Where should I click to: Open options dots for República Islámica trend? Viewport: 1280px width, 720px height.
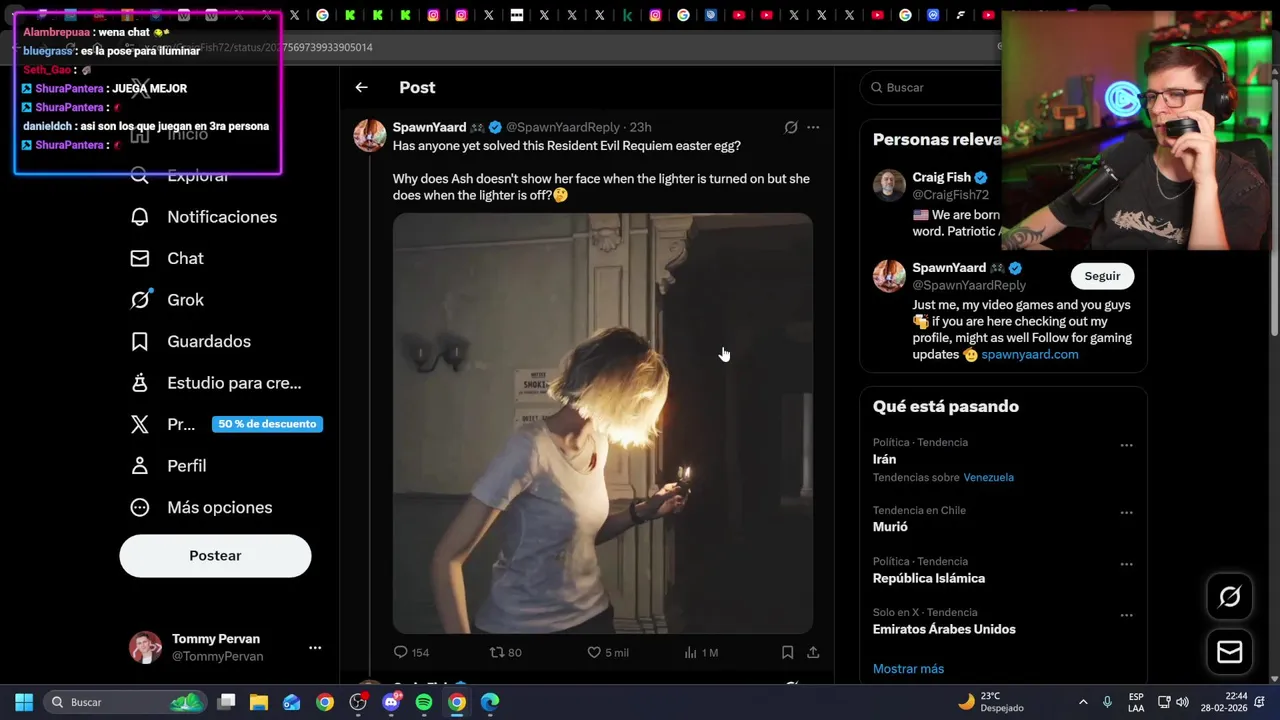[x=1126, y=564]
